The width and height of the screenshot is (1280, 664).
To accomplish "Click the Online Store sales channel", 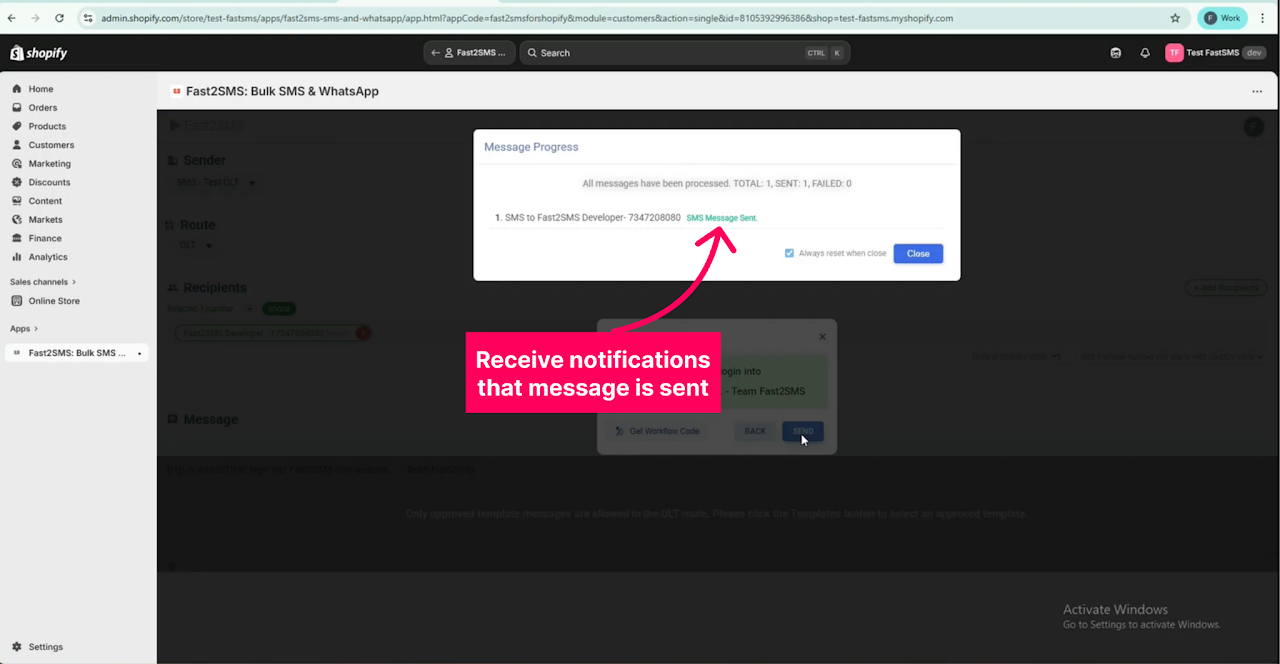I will 54,301.
